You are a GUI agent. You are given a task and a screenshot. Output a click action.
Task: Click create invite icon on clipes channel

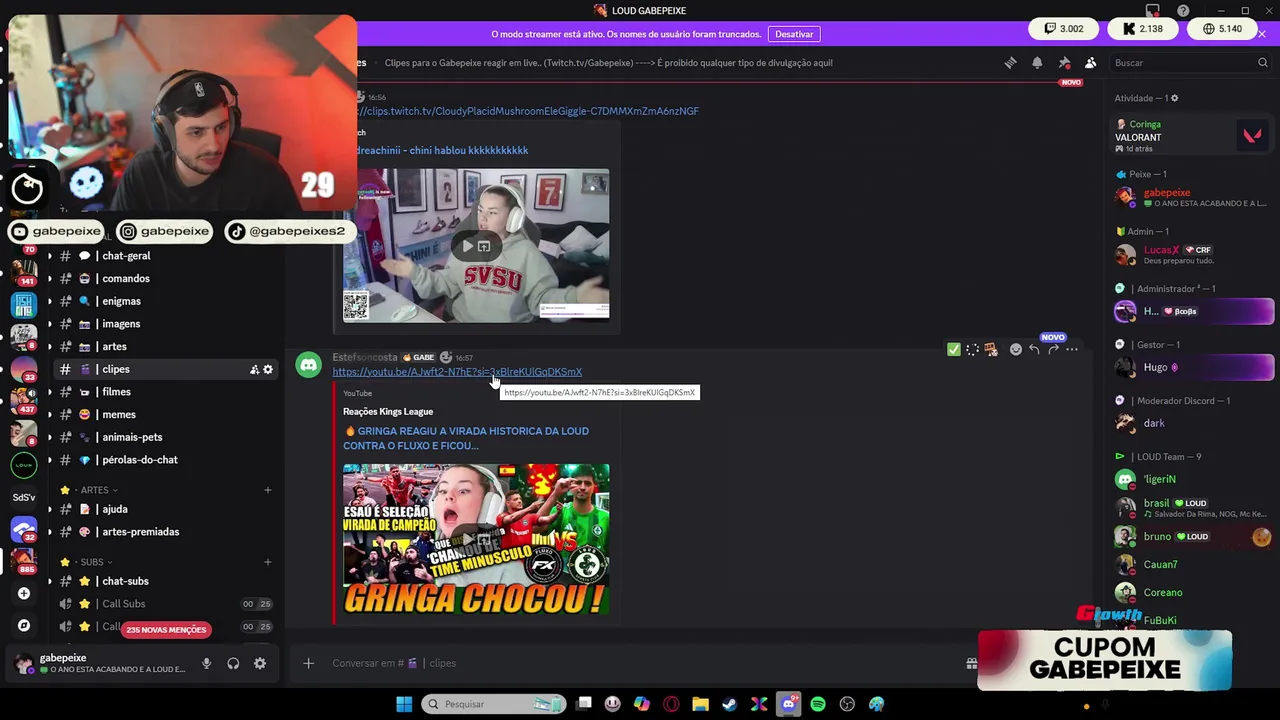pyautogui.click(x=254, y=369)
